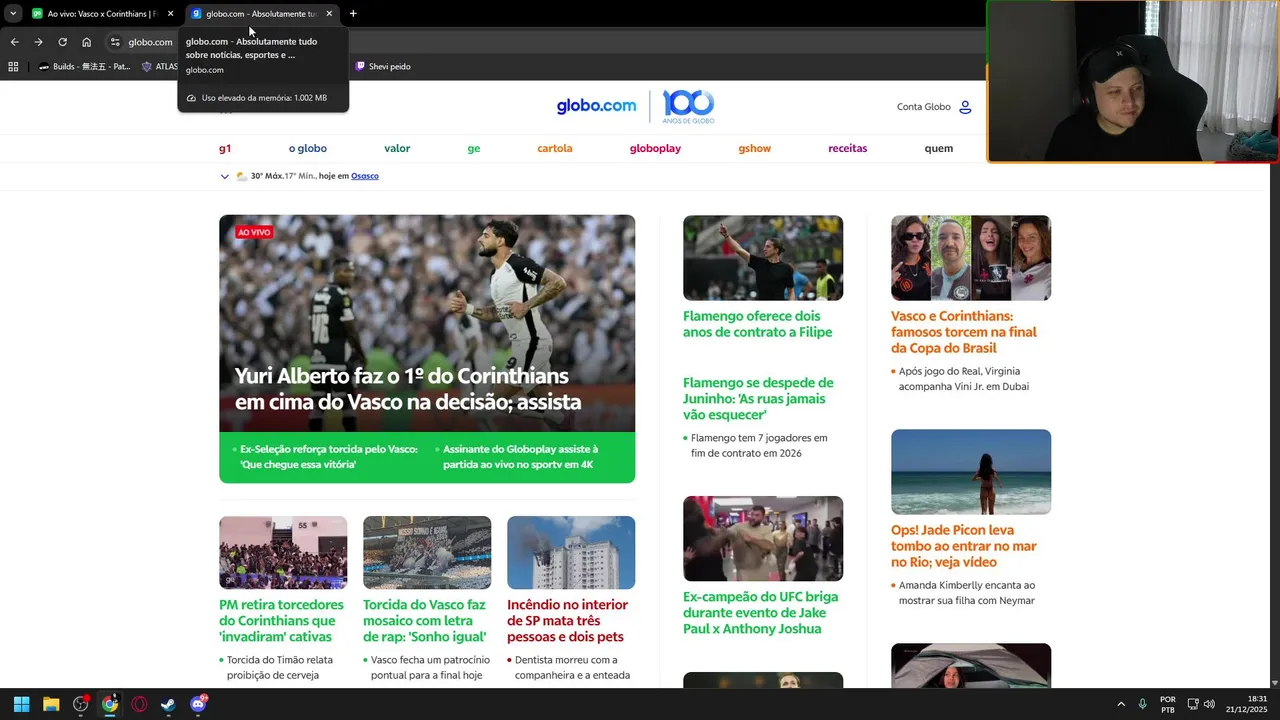Open the browser home page icon

point(87,42)
